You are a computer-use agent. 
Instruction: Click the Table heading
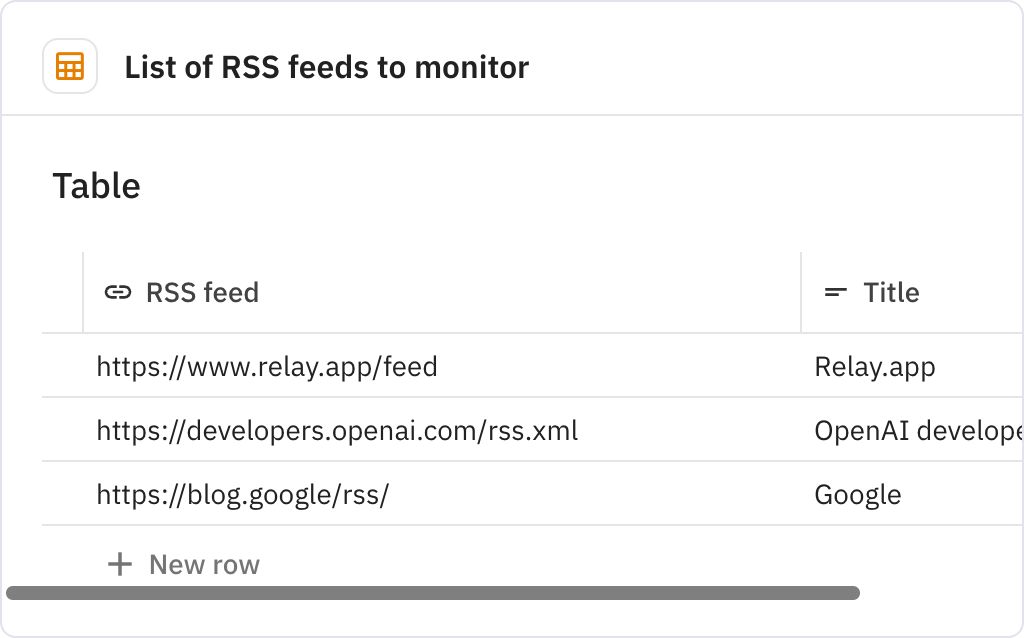pos(96,186)
